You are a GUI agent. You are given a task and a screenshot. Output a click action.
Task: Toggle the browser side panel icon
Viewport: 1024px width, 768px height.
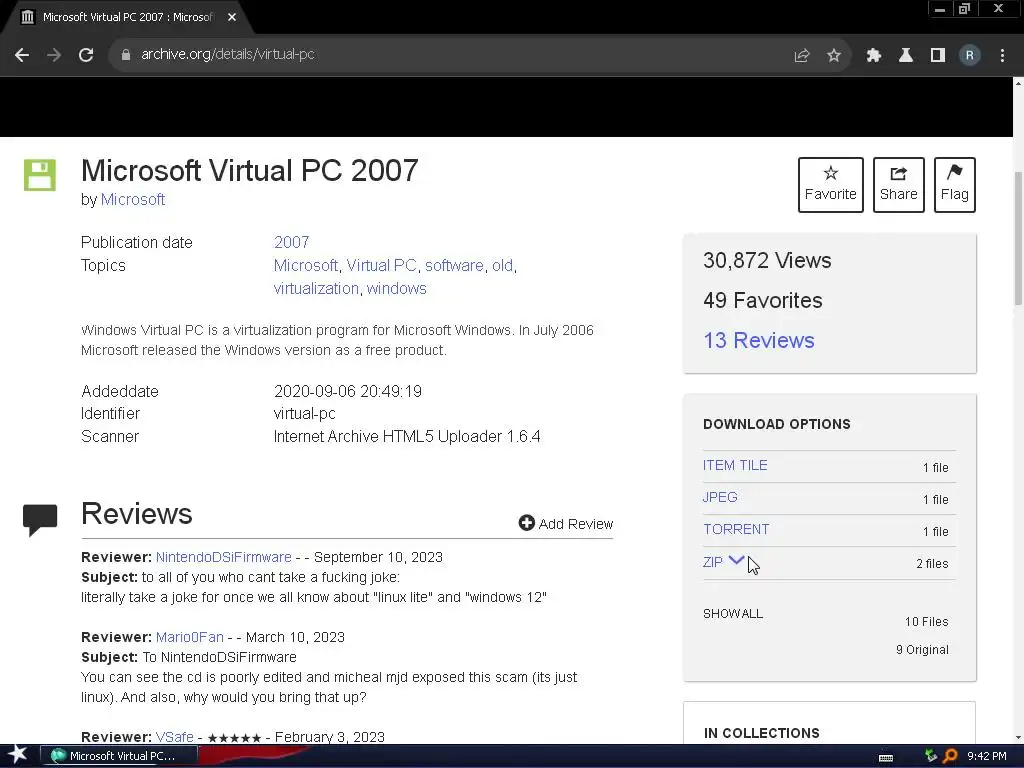(x=938, y=56)
